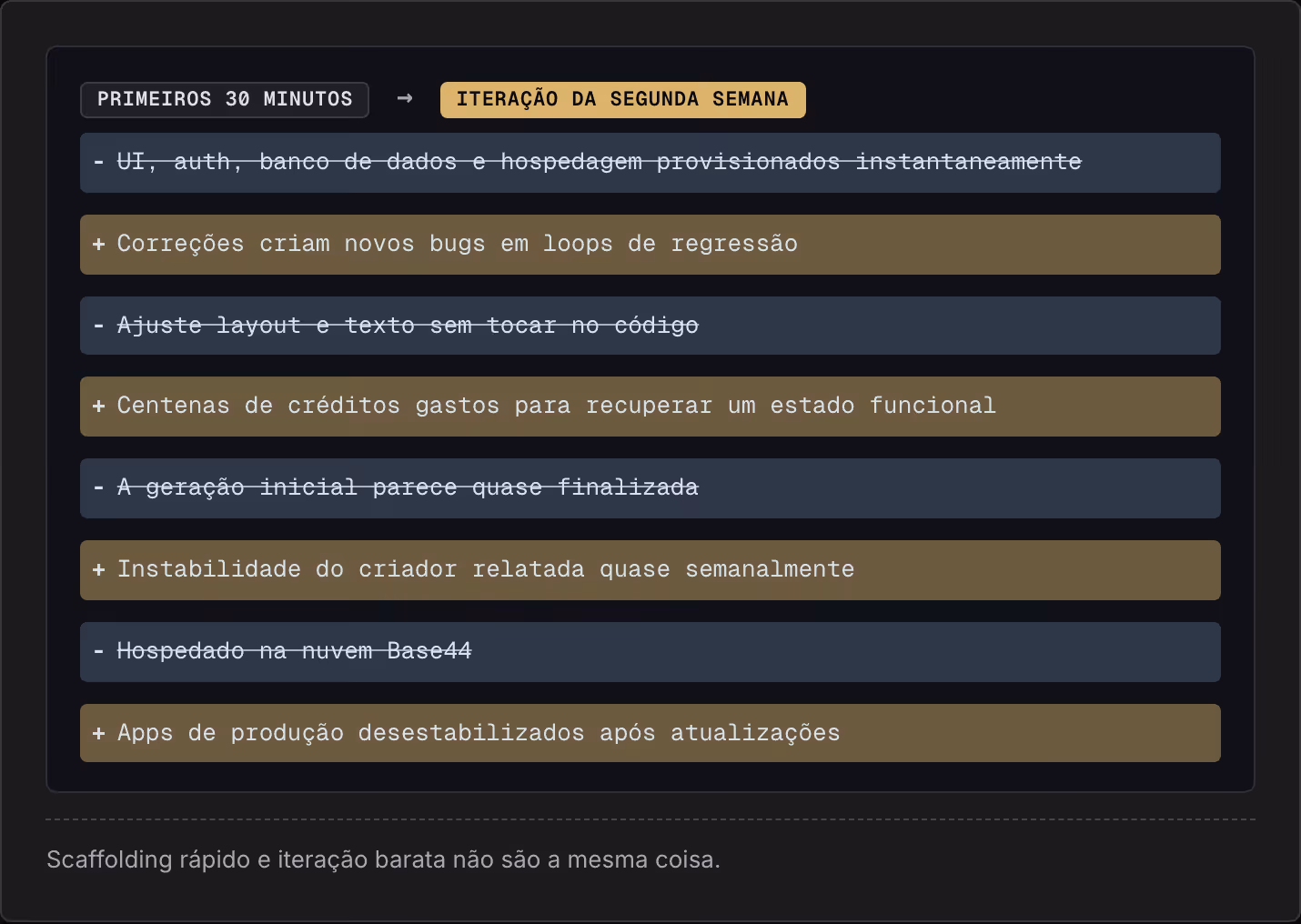Click the plus sign before 'Centenas de créditos'
Screen dimensions: 1301x924
(98, 406)
